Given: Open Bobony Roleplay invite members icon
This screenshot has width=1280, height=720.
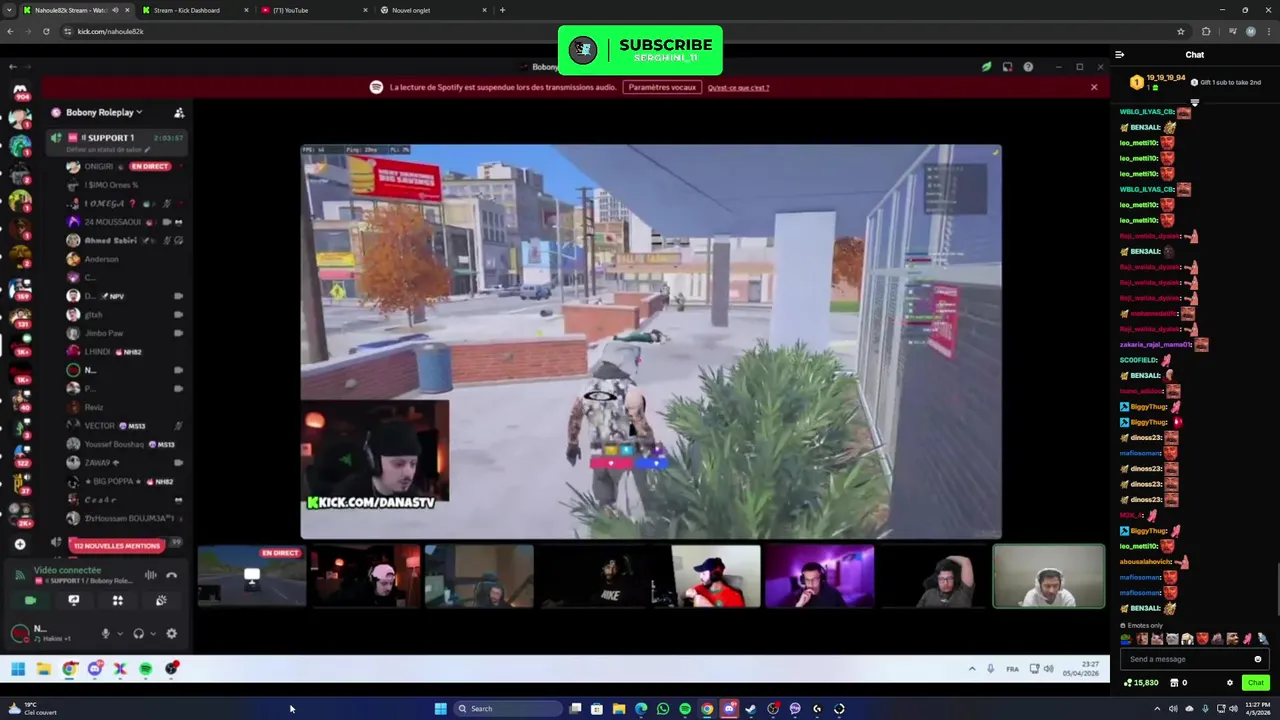Looking at the screenshot, I should tap(179, 113).
